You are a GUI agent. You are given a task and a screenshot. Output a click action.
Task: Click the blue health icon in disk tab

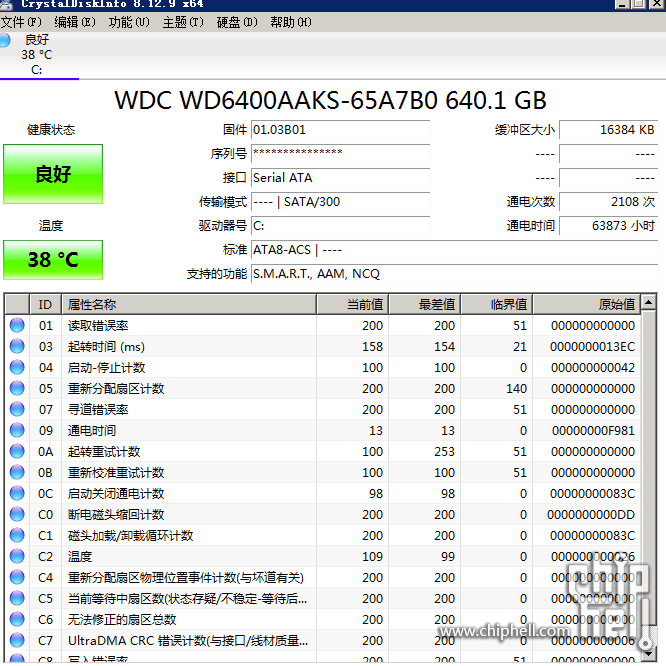(x=5, y=40)
